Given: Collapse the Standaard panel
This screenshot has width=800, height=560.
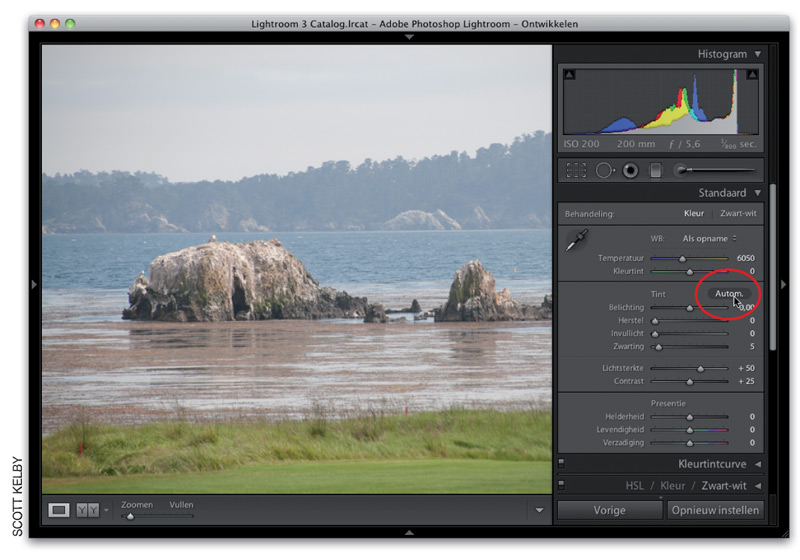Looking at the screenshot, I should (x=758, y=193).
